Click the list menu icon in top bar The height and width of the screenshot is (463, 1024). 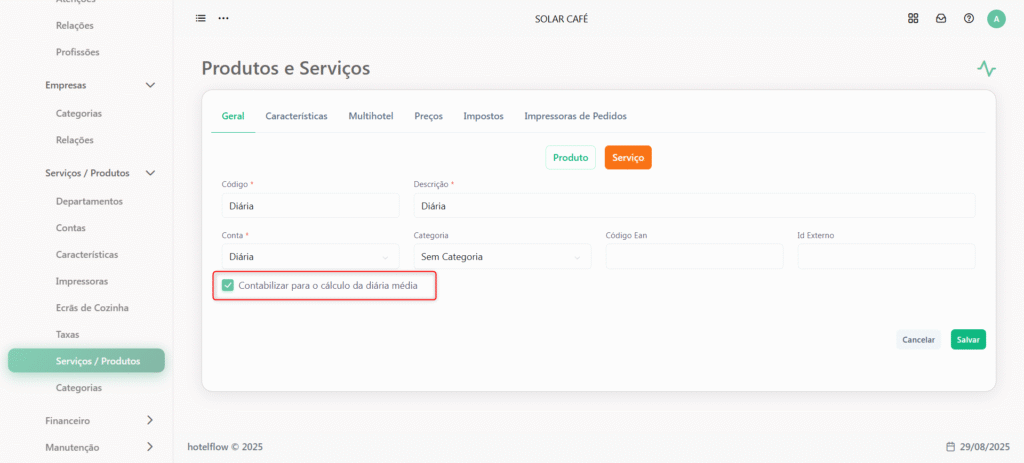(x=200, y=18)
